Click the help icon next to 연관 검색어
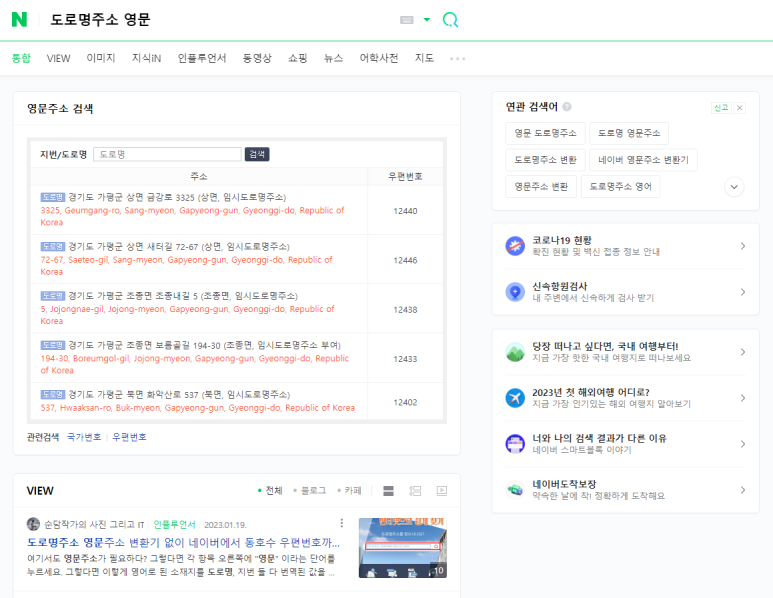Screen dimensions: 773x598 (x=567, y=106)
